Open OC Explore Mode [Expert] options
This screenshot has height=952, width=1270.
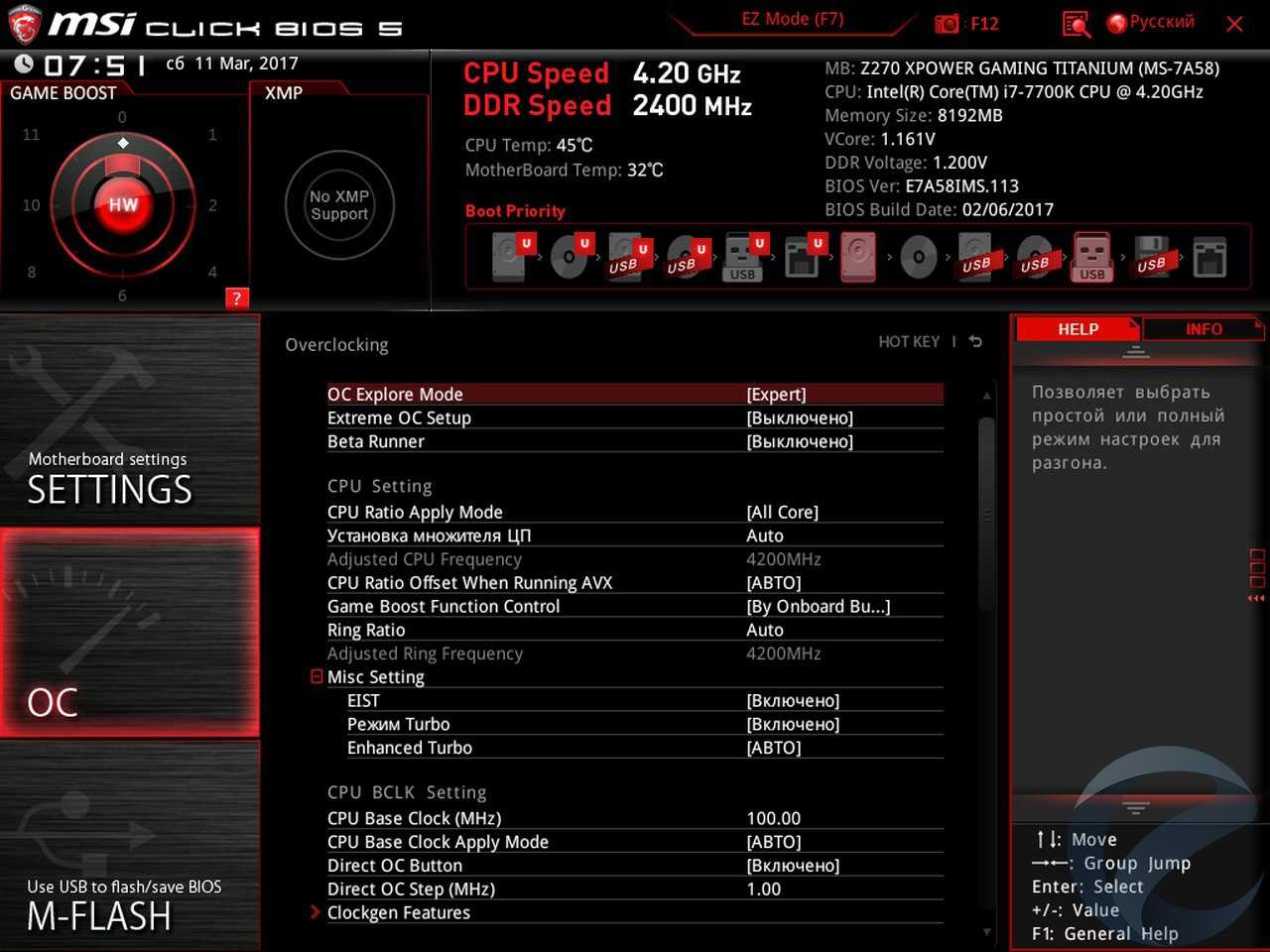click(x=635, y=395)
